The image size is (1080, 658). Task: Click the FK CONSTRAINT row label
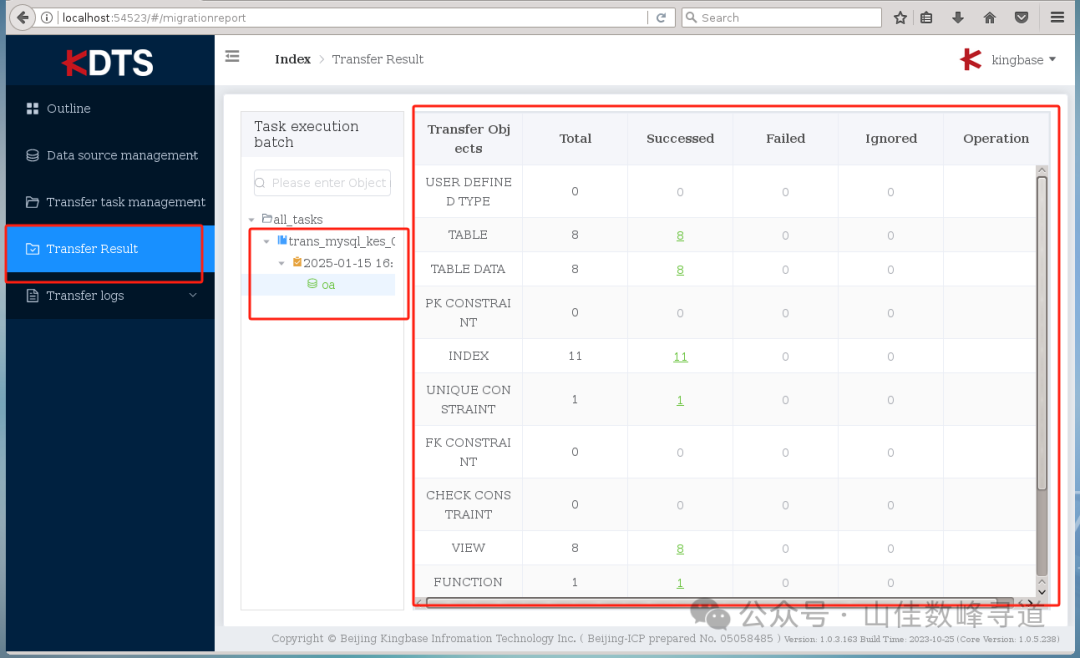pos(468,452)
